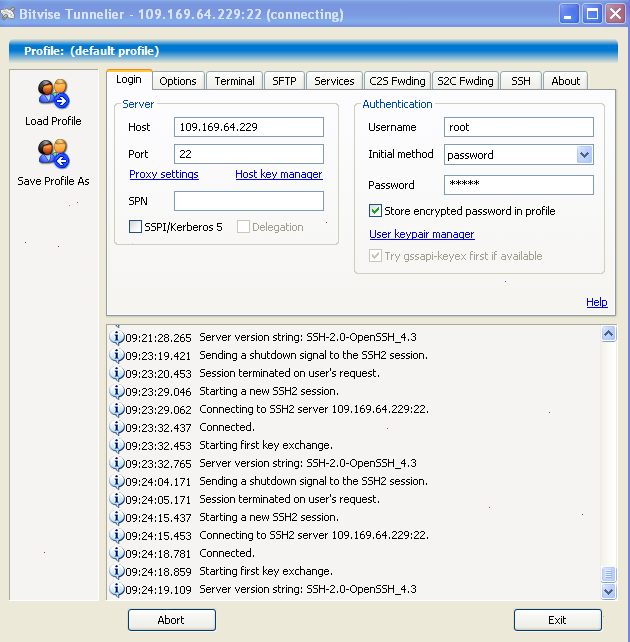Select the Login tab

click(129, 79)
